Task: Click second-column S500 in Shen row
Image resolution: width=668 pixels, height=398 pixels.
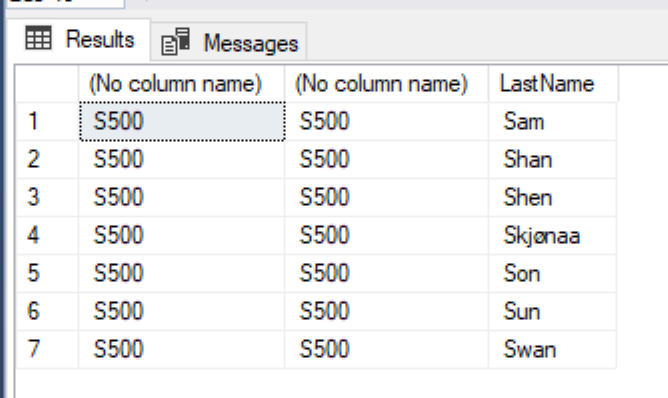Action: point(387,197)
